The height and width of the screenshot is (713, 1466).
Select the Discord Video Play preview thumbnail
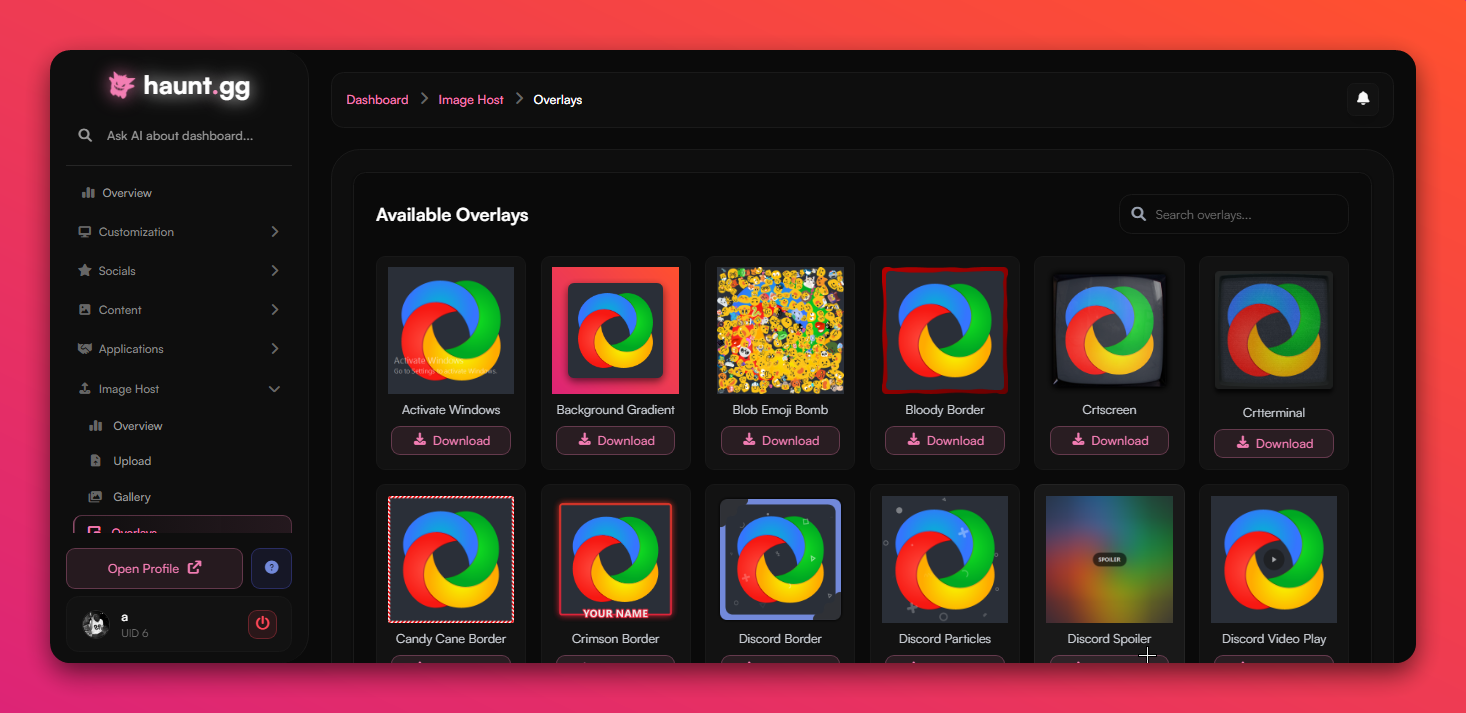point(1274,559)
